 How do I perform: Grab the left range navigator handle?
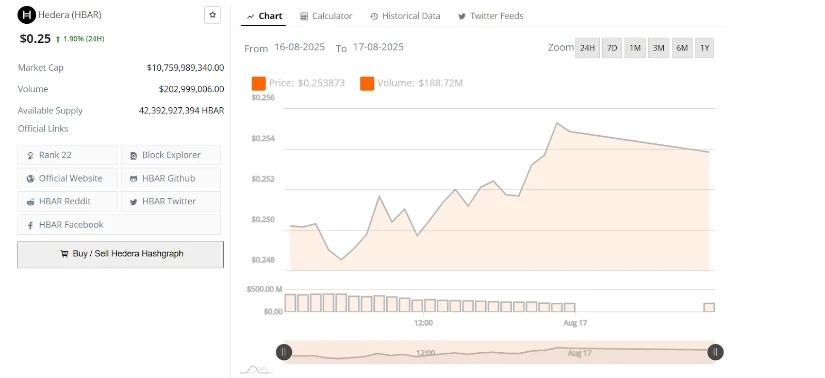coord(284,352)
